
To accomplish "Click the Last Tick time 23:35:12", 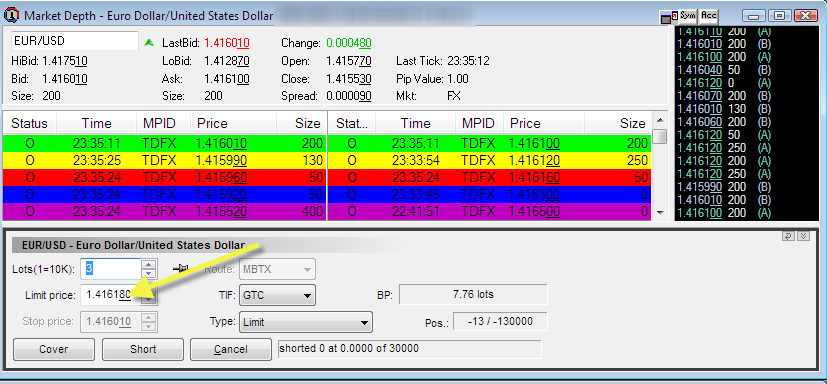I will (x=468, y=61).
